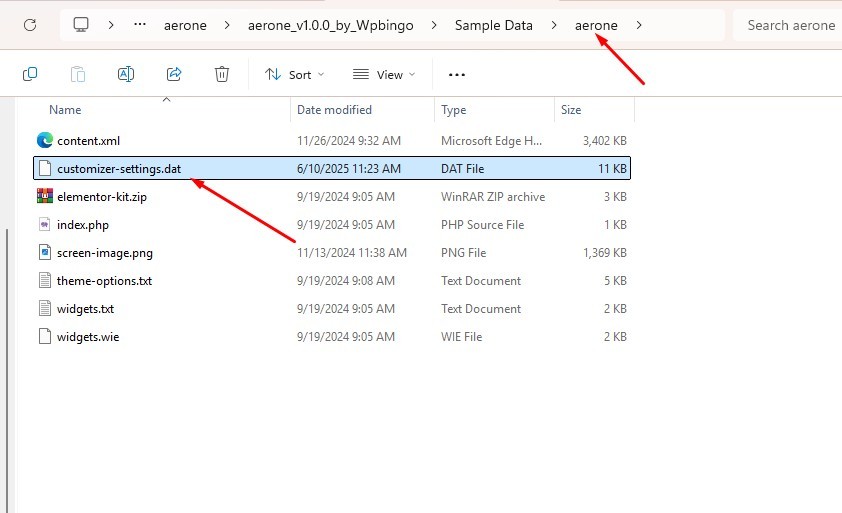Image resolution: width=842 pixels, height=513 pixels.
Task: Sort by Date modified column header
Action: click(334, 110)
